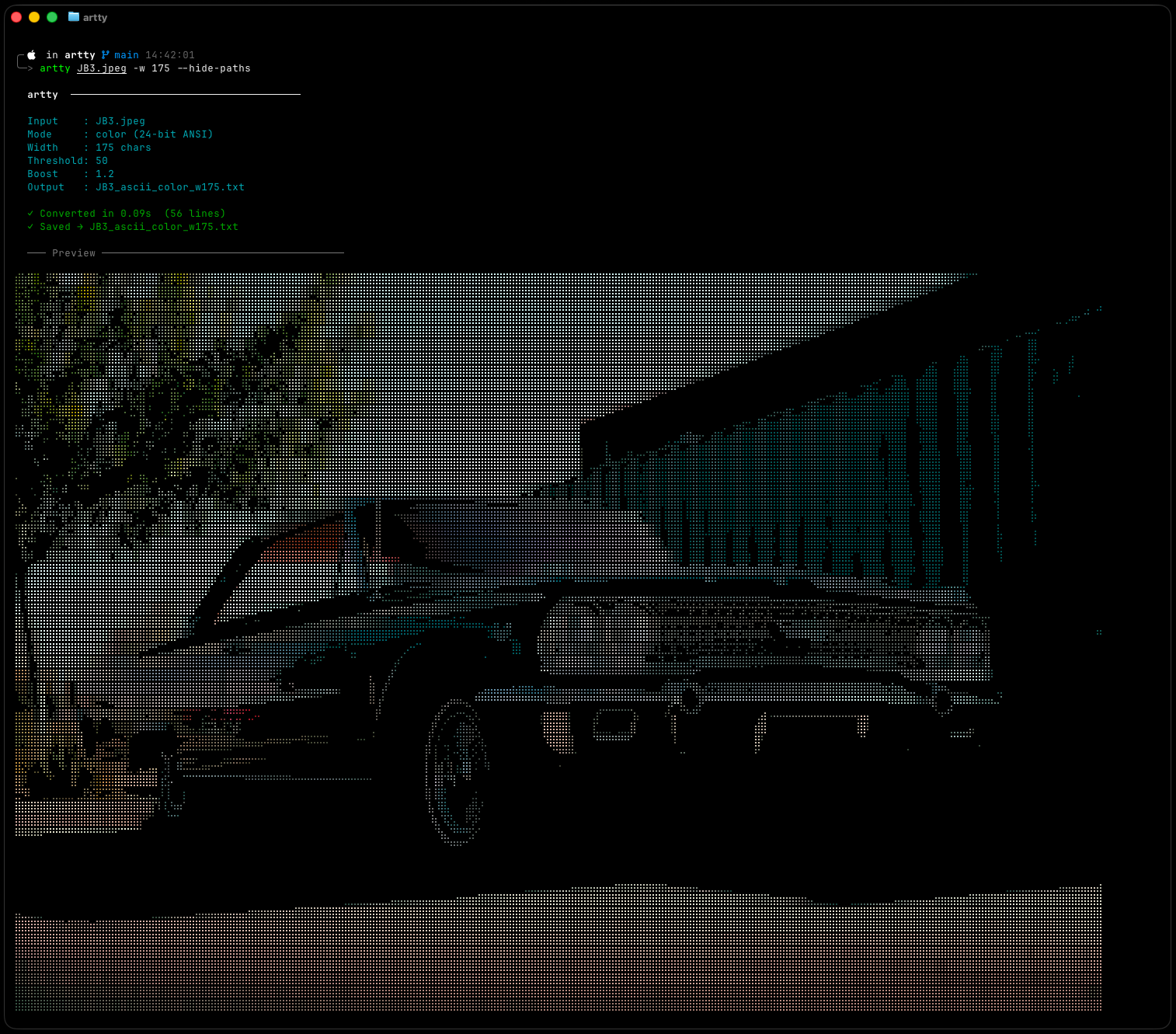The width and height of the screenshot is (1176, 1034).
Task: Open the saved JB3_ascii_color_w175.txt file
Action: pos(163,226)
